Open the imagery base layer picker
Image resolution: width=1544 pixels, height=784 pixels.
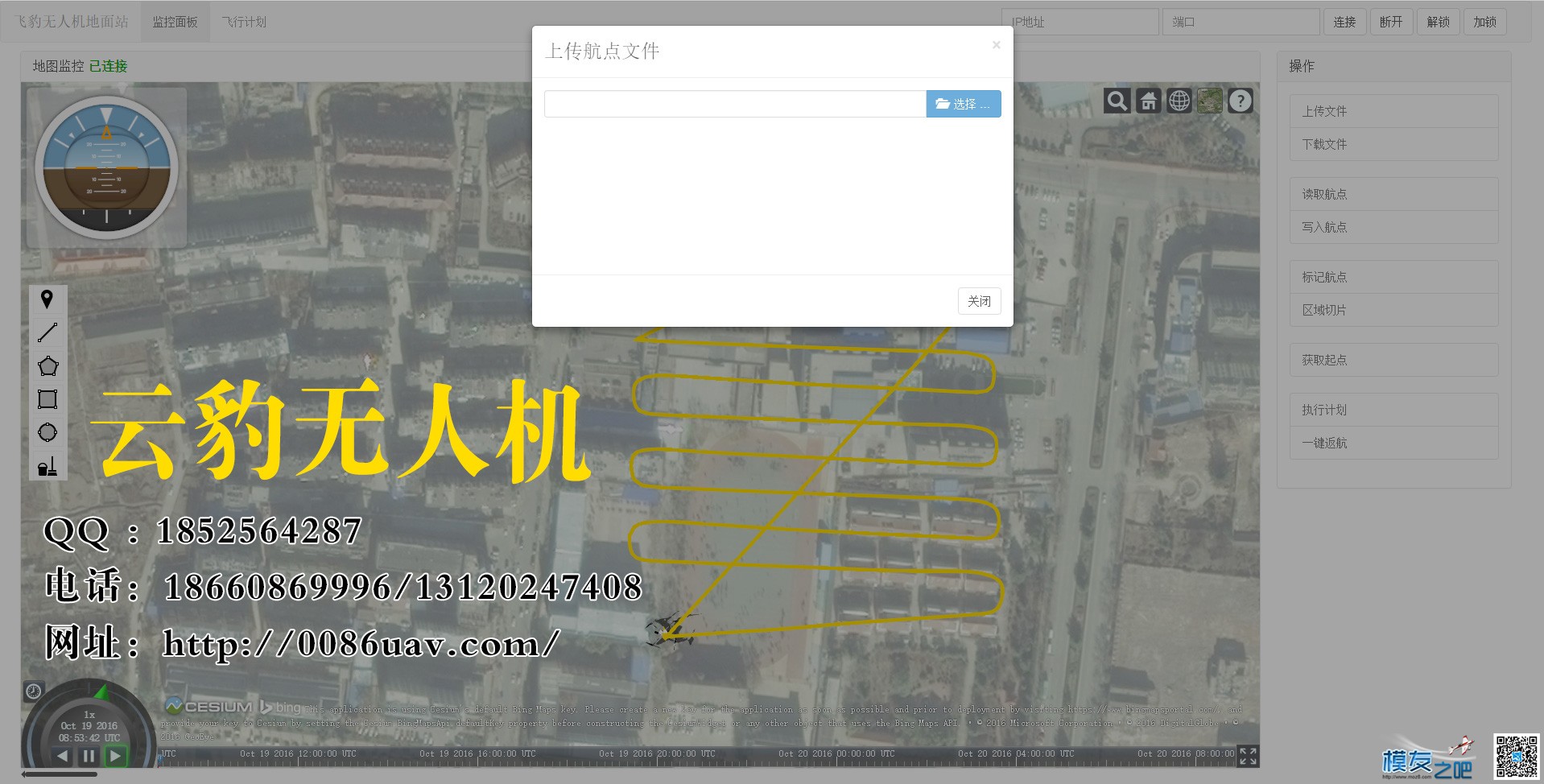[x=1209, y=101]
